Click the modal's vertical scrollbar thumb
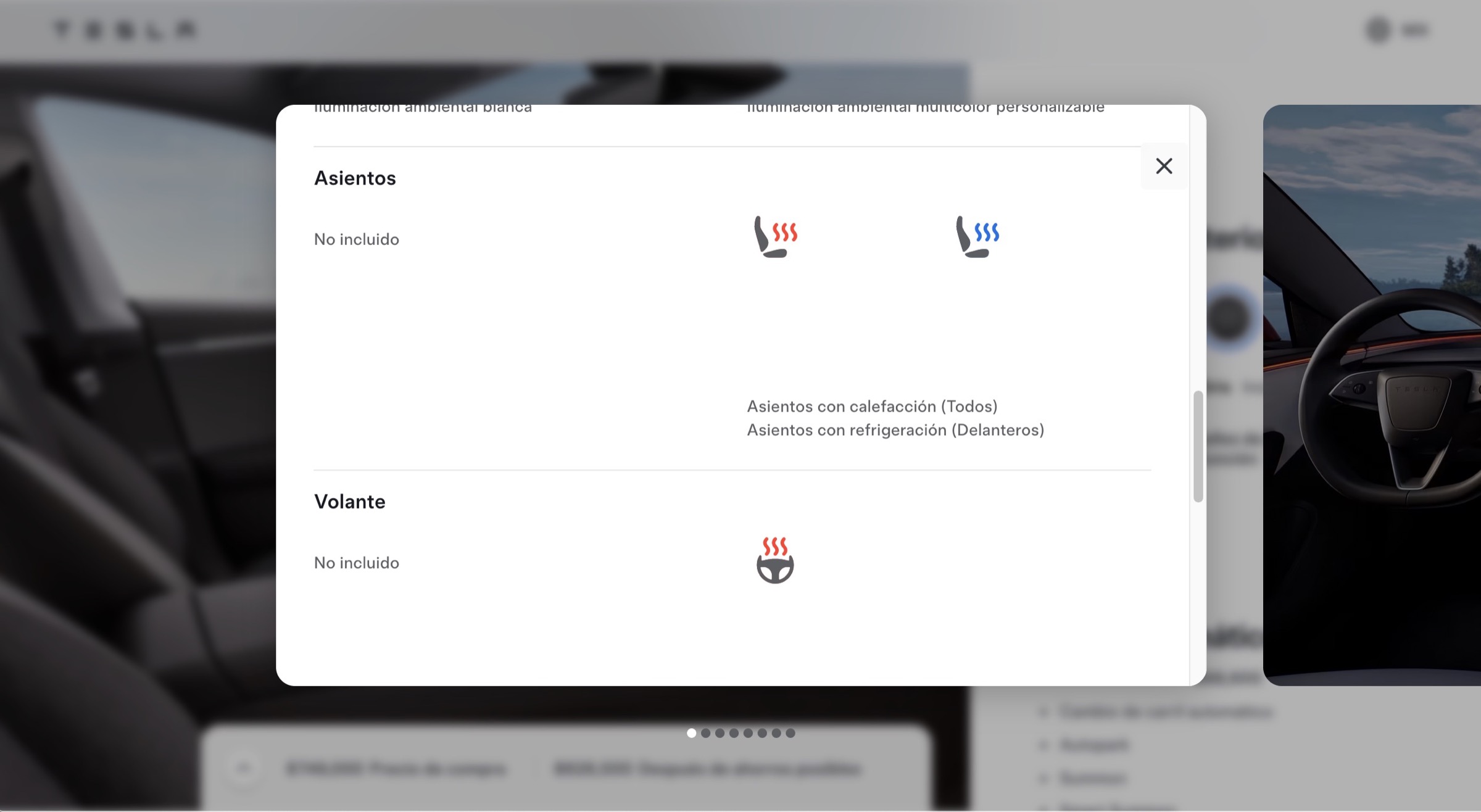 (1198, 446)
